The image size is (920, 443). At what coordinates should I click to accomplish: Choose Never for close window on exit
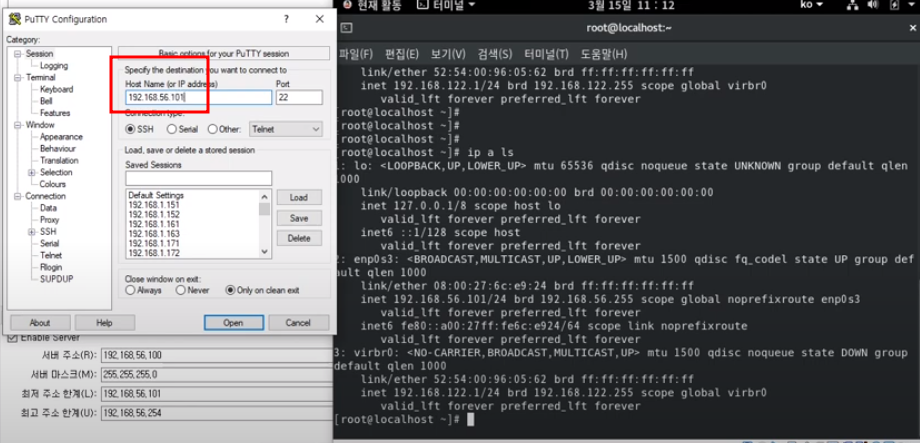pos(181,290)
